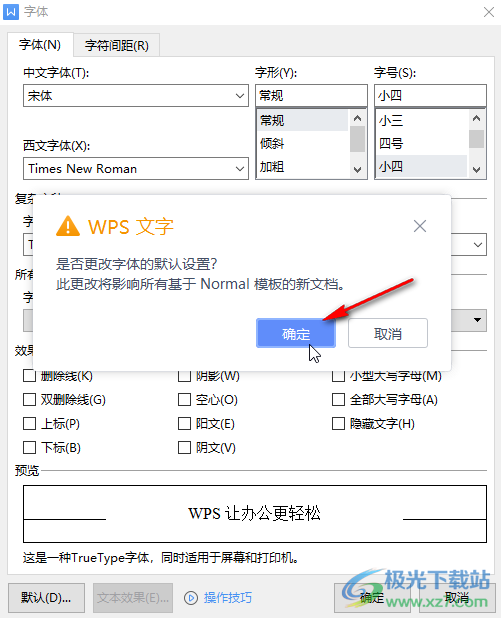The height and width of the screenshot is (618, 501).
Task: Enable the 隐藏文字(H) checkbox
Action: 339,424
